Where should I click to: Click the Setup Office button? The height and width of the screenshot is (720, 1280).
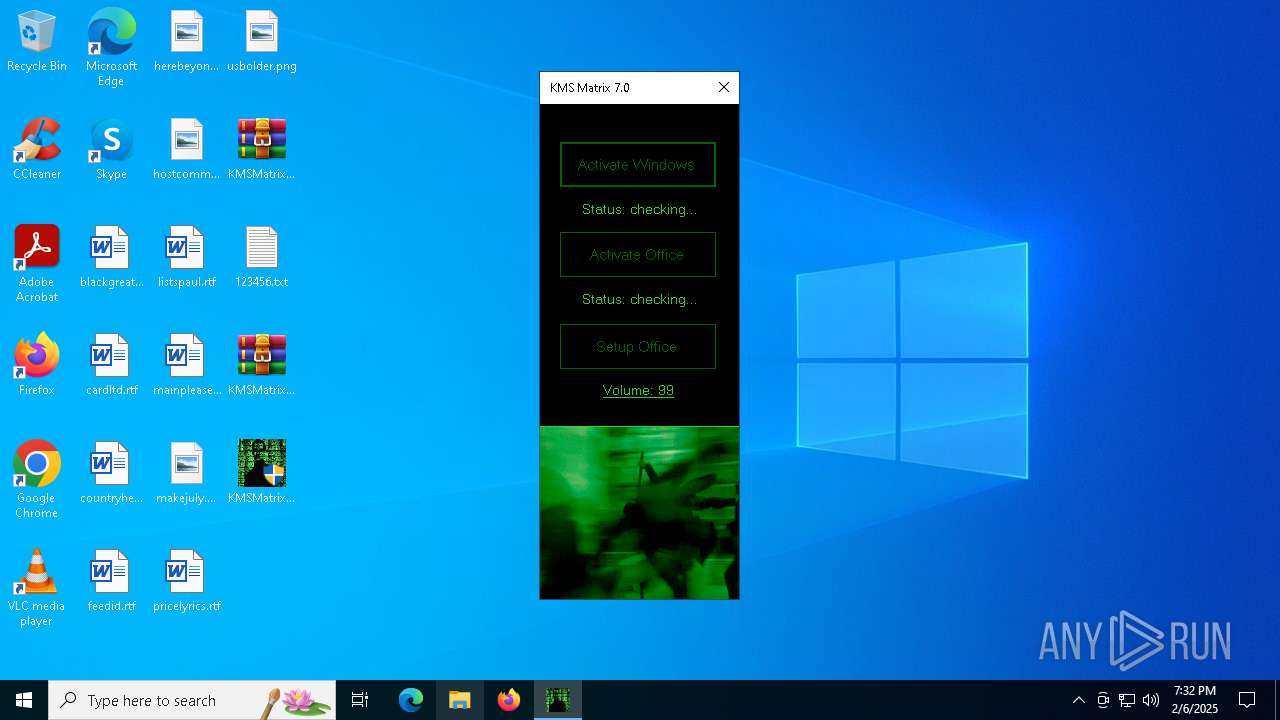638,347
